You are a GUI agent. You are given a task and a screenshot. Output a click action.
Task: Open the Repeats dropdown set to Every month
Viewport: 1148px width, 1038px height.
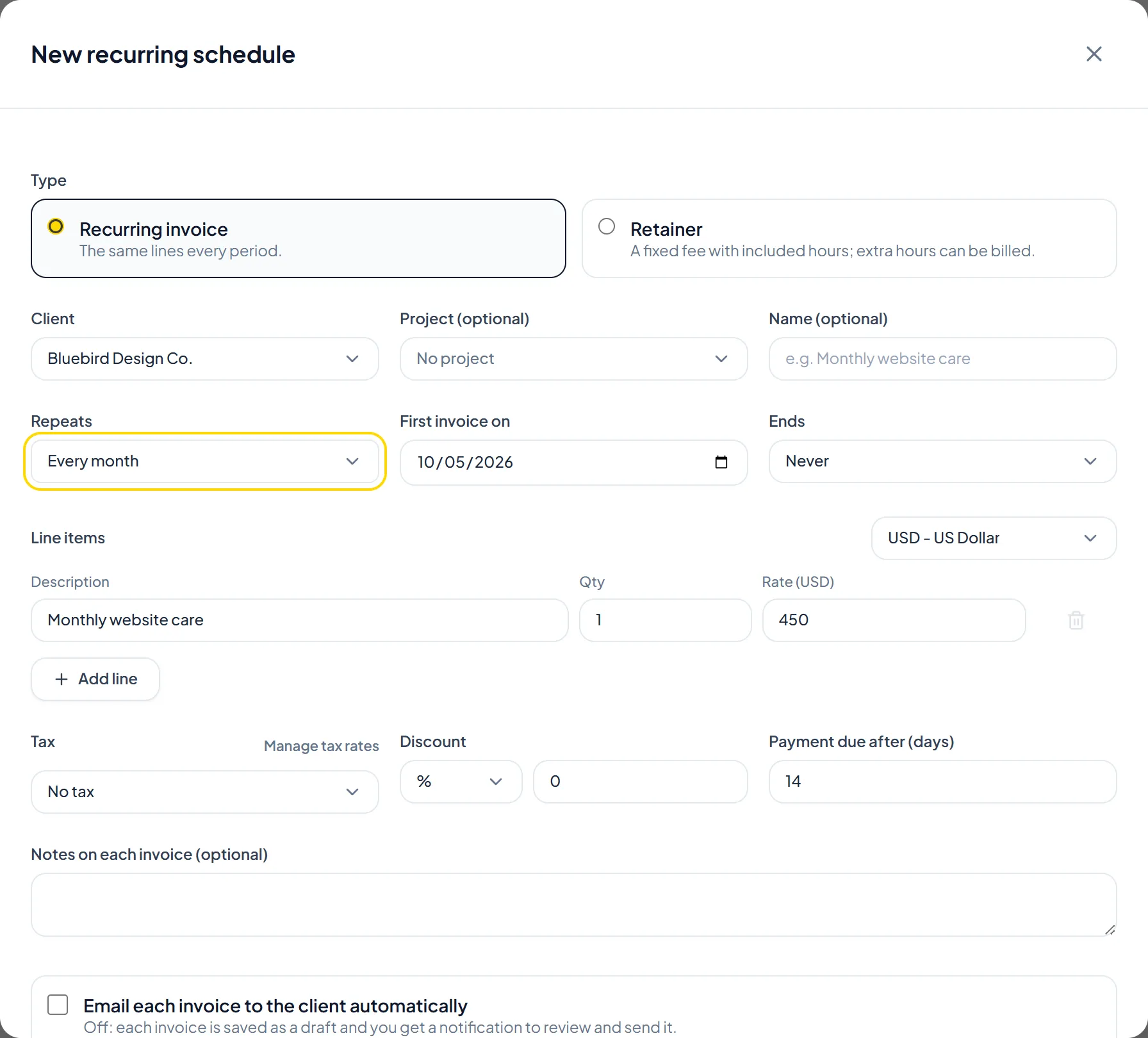click(x=205, y=461)
